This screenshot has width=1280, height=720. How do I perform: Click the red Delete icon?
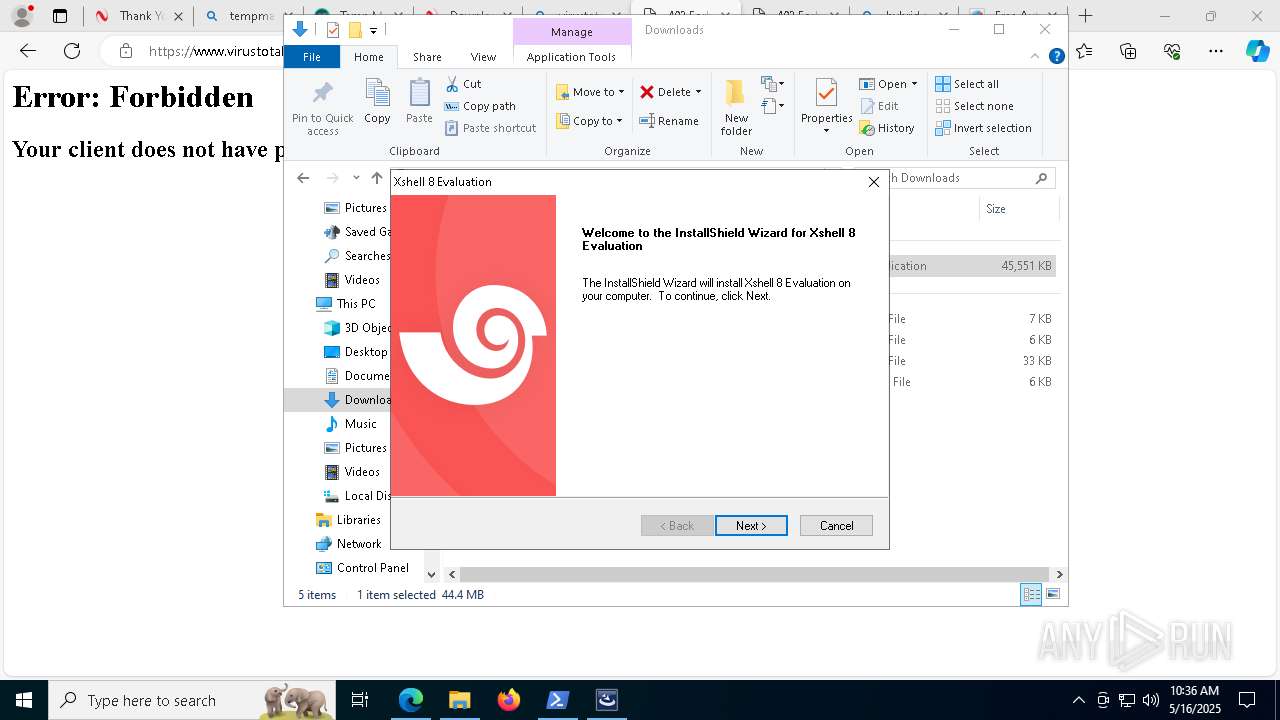[x=647, y=92]
